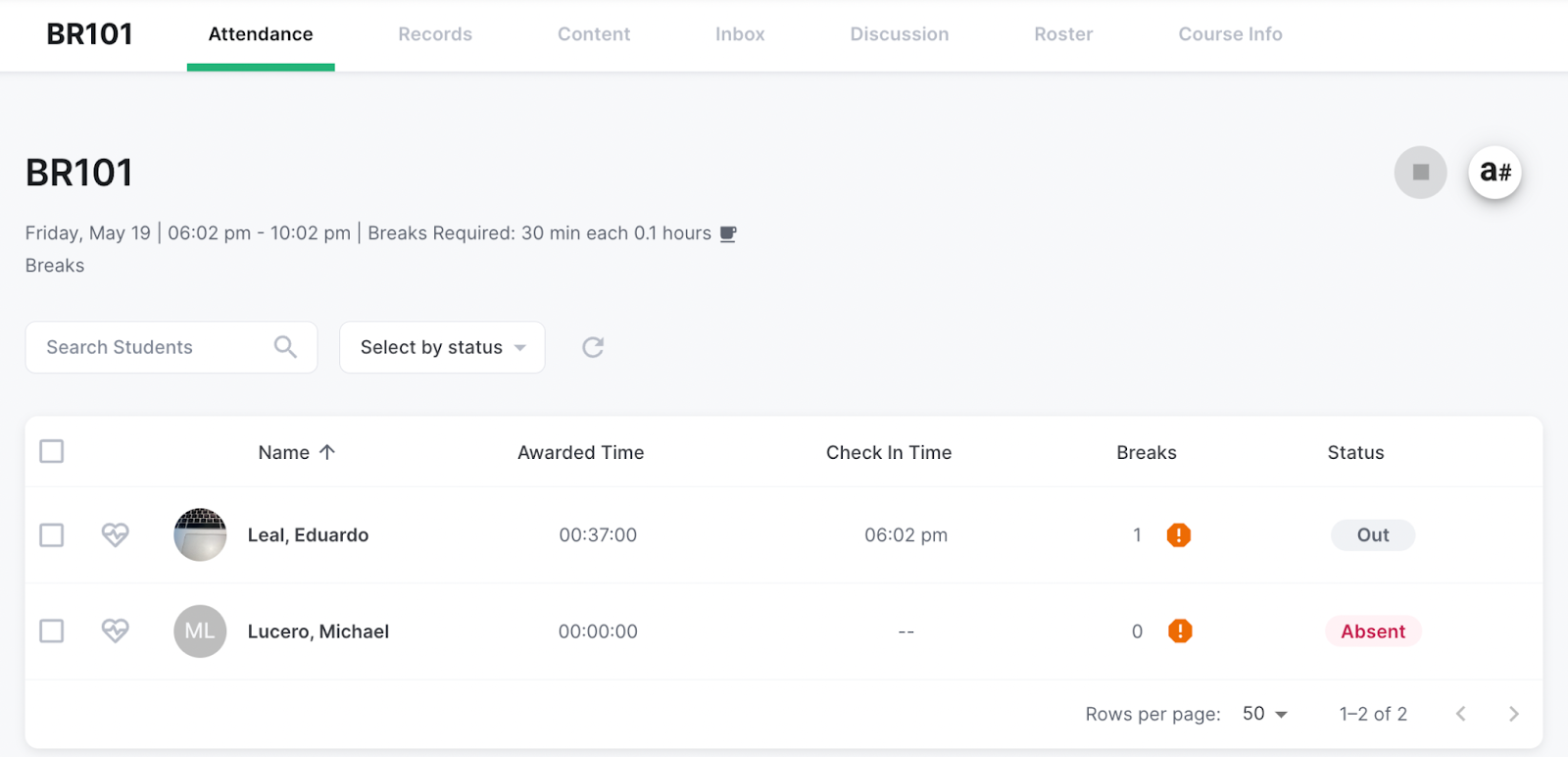Click orange break warning icon for Leal
Viewport: 1568px width, 757px height.
(1179, 535)
